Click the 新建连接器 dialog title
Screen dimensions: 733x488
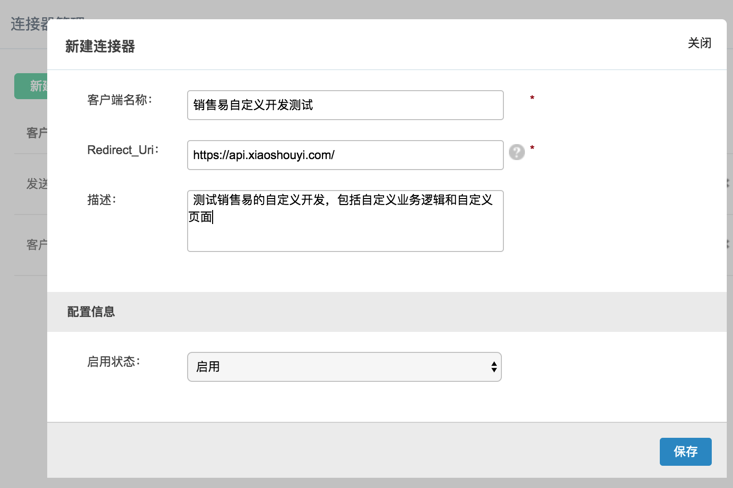(x=100, y=46)
